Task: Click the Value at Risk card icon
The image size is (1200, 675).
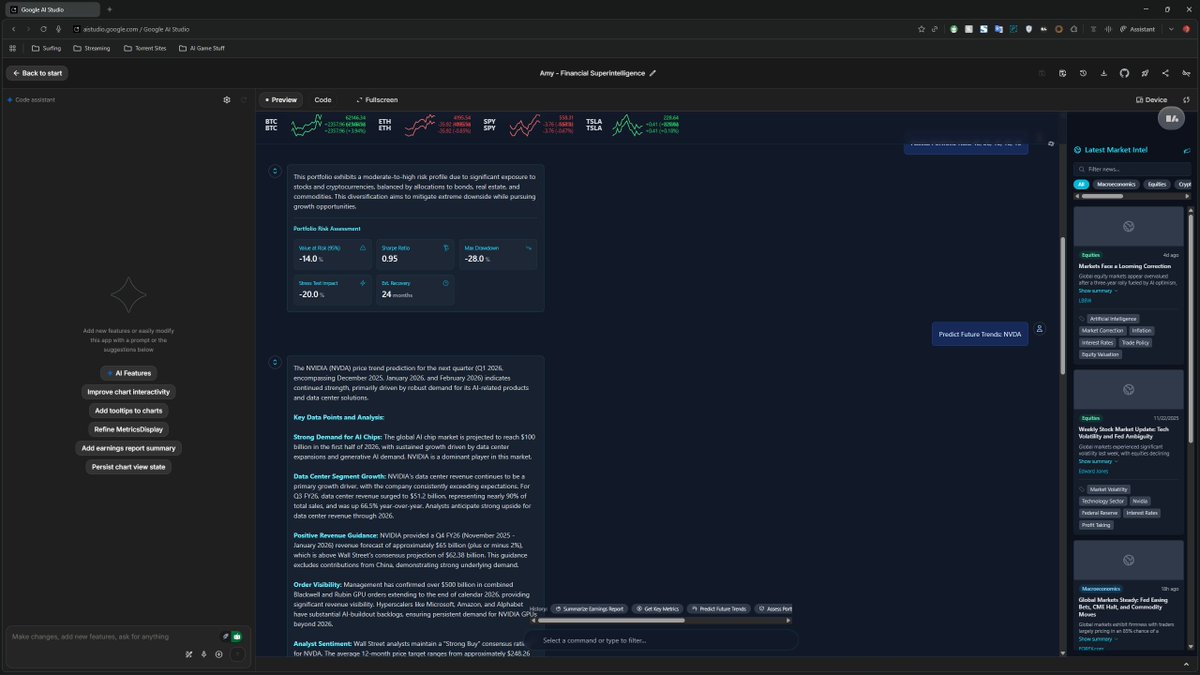Action: tap(362, 247)
